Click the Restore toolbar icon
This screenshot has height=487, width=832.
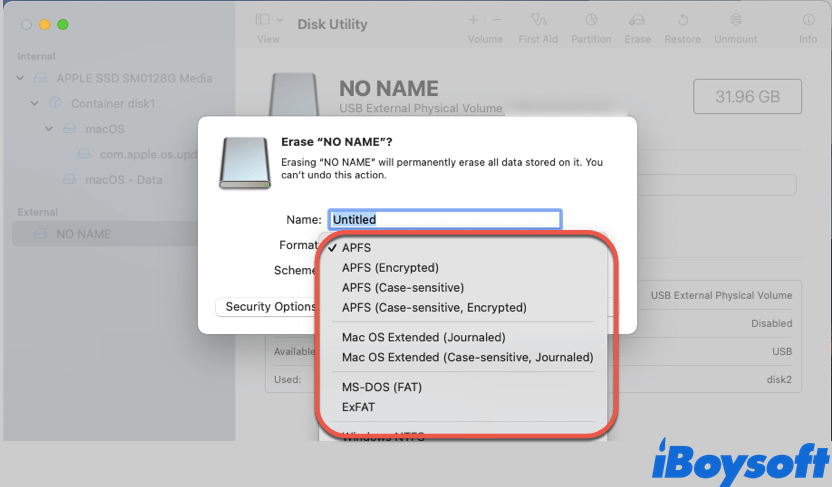tap(682, 20)
